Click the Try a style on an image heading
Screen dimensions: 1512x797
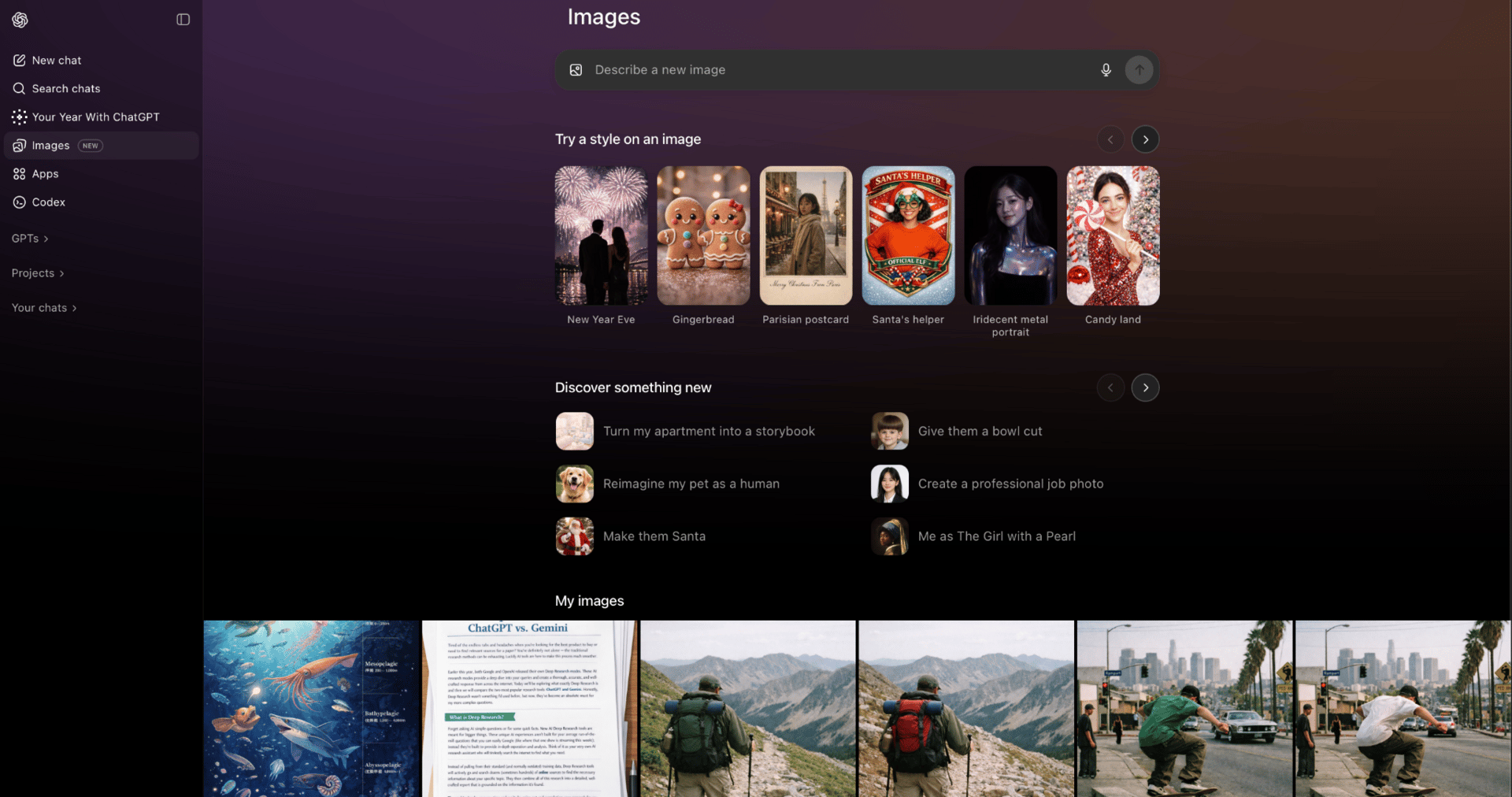coord(628,139)
